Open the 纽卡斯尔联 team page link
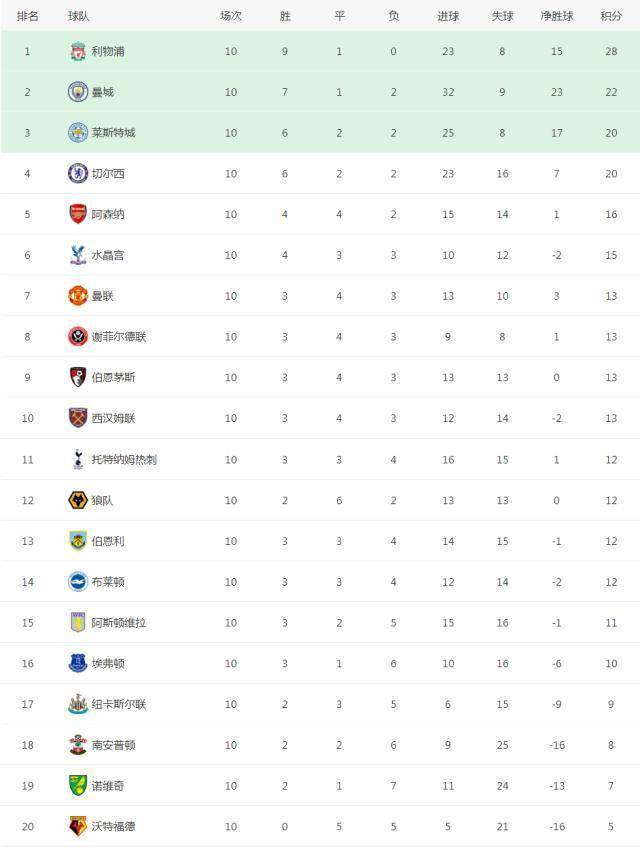This screenshot has width=640, height=848. tap(118, 704)
